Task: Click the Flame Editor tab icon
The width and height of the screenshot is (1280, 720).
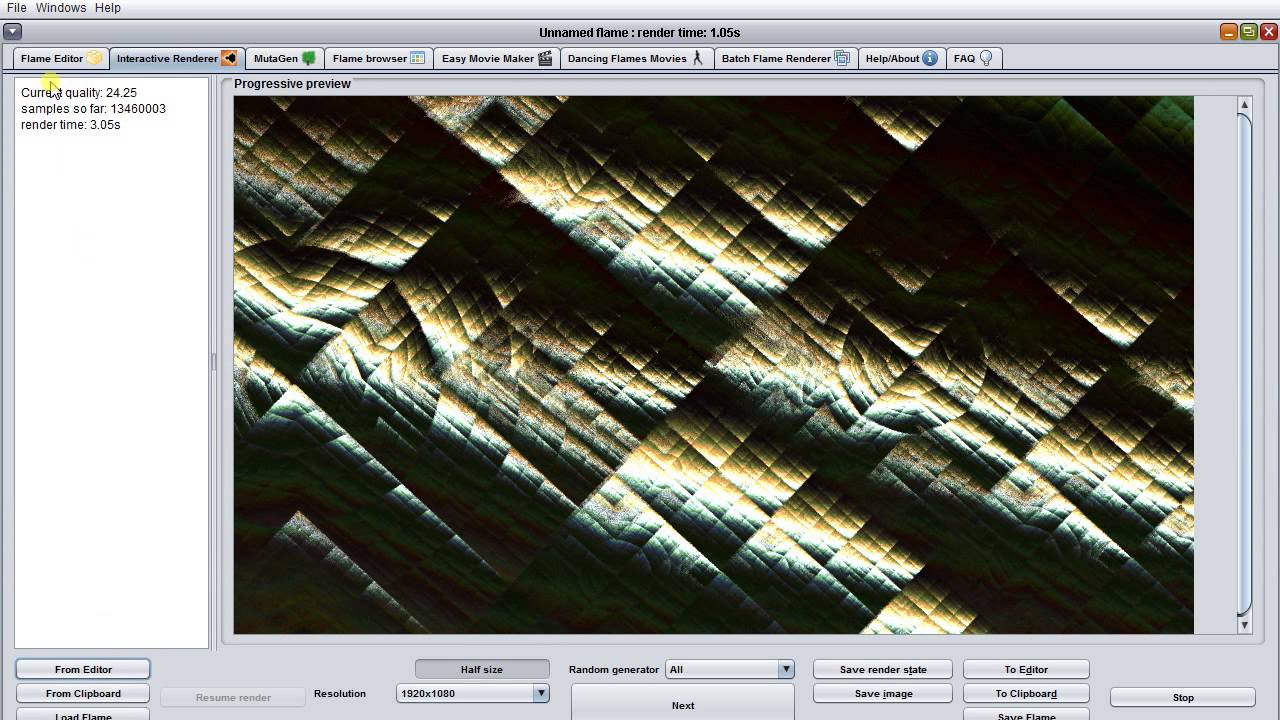Action: coord(94,58)
